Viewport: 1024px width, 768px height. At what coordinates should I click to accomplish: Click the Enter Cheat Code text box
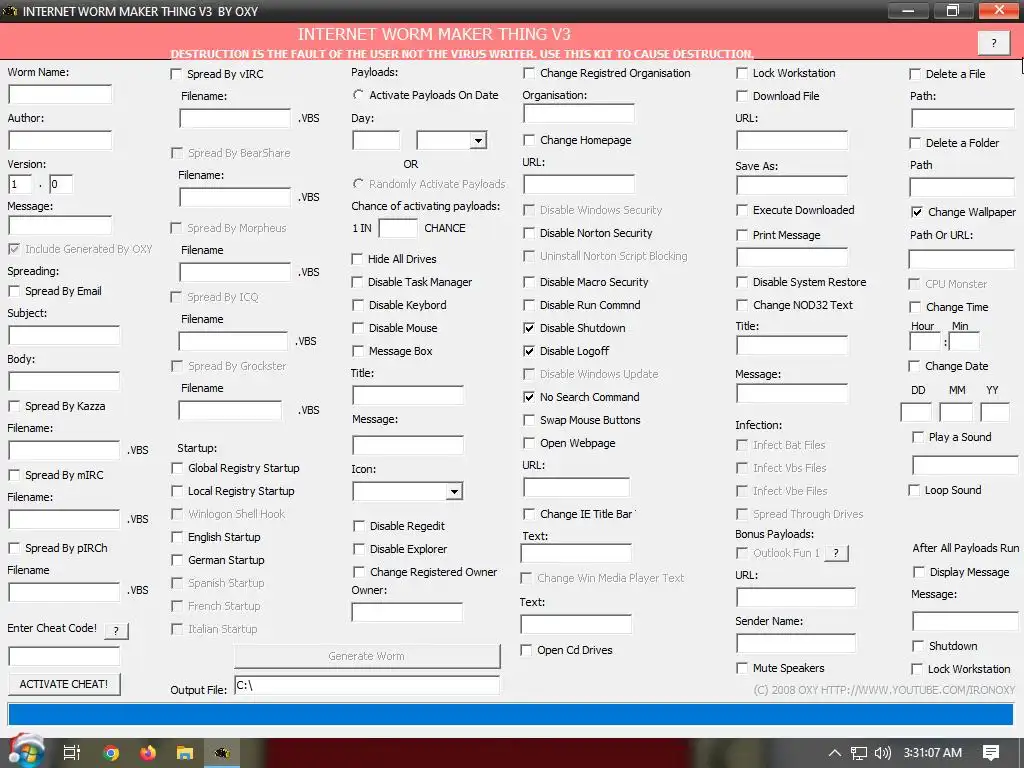click(64, 656)
